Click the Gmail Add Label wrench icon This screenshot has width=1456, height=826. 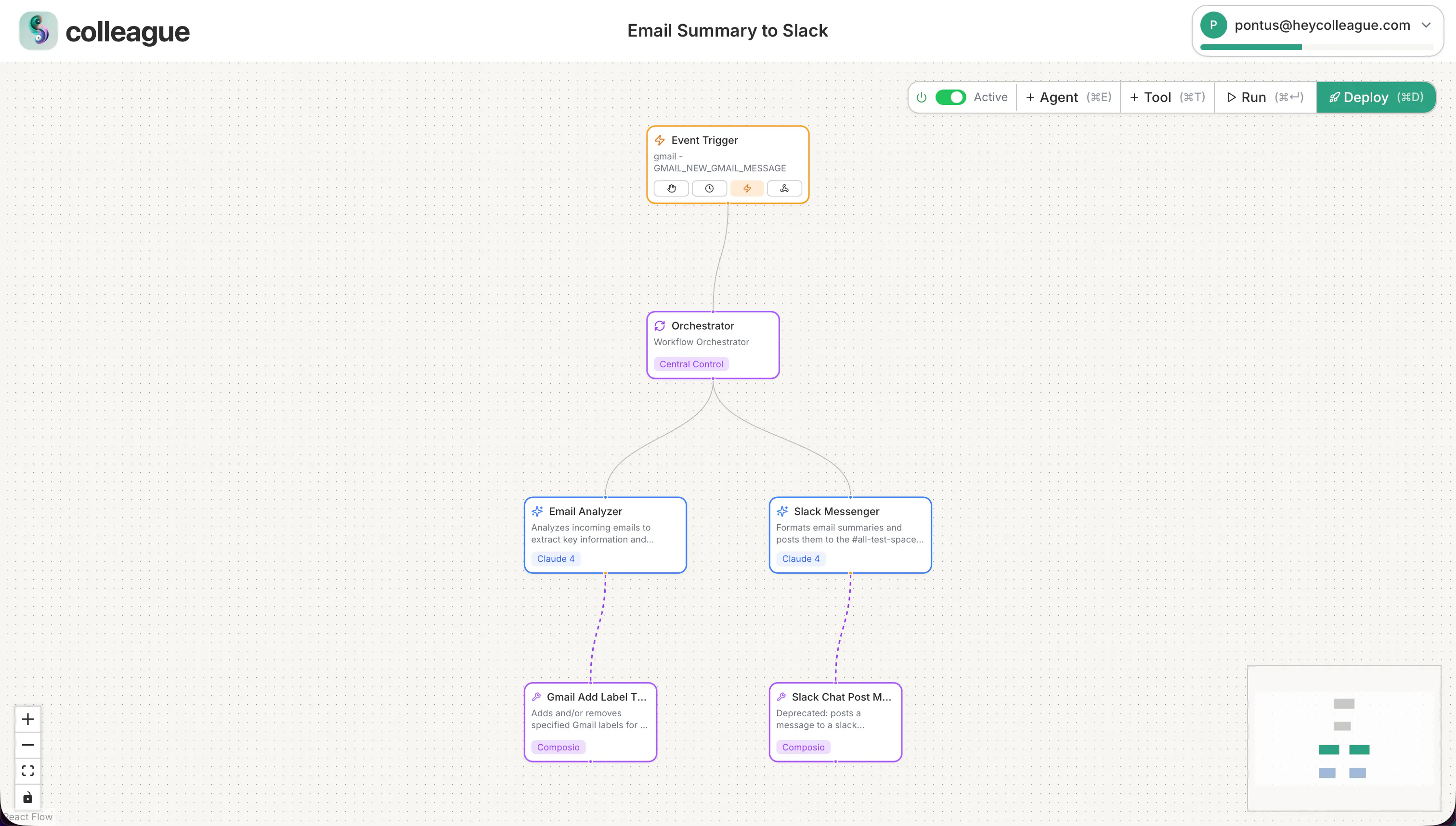pyautogui.click(x=536, y=697)
